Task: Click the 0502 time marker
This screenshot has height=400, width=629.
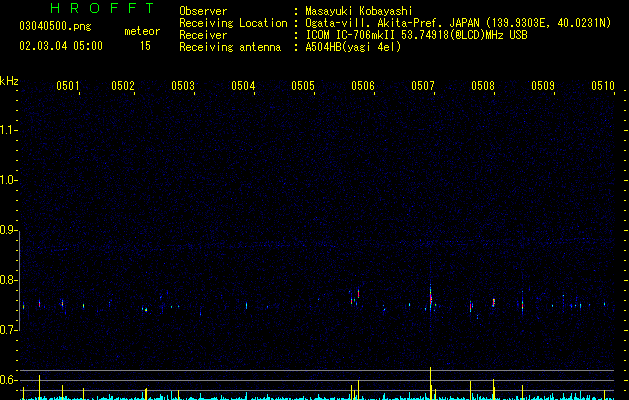Action: coord(123,86)
